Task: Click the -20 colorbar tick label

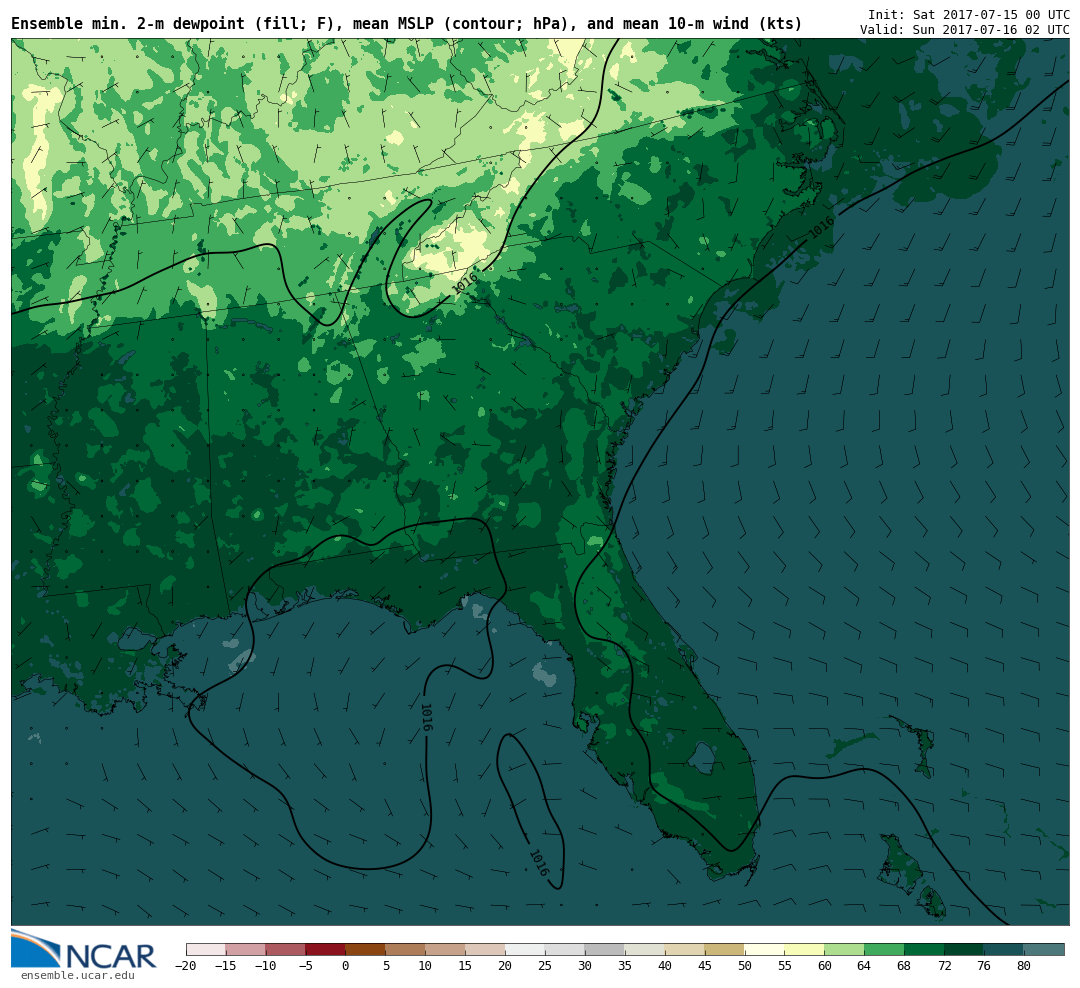Action: [x=186, y=966]
